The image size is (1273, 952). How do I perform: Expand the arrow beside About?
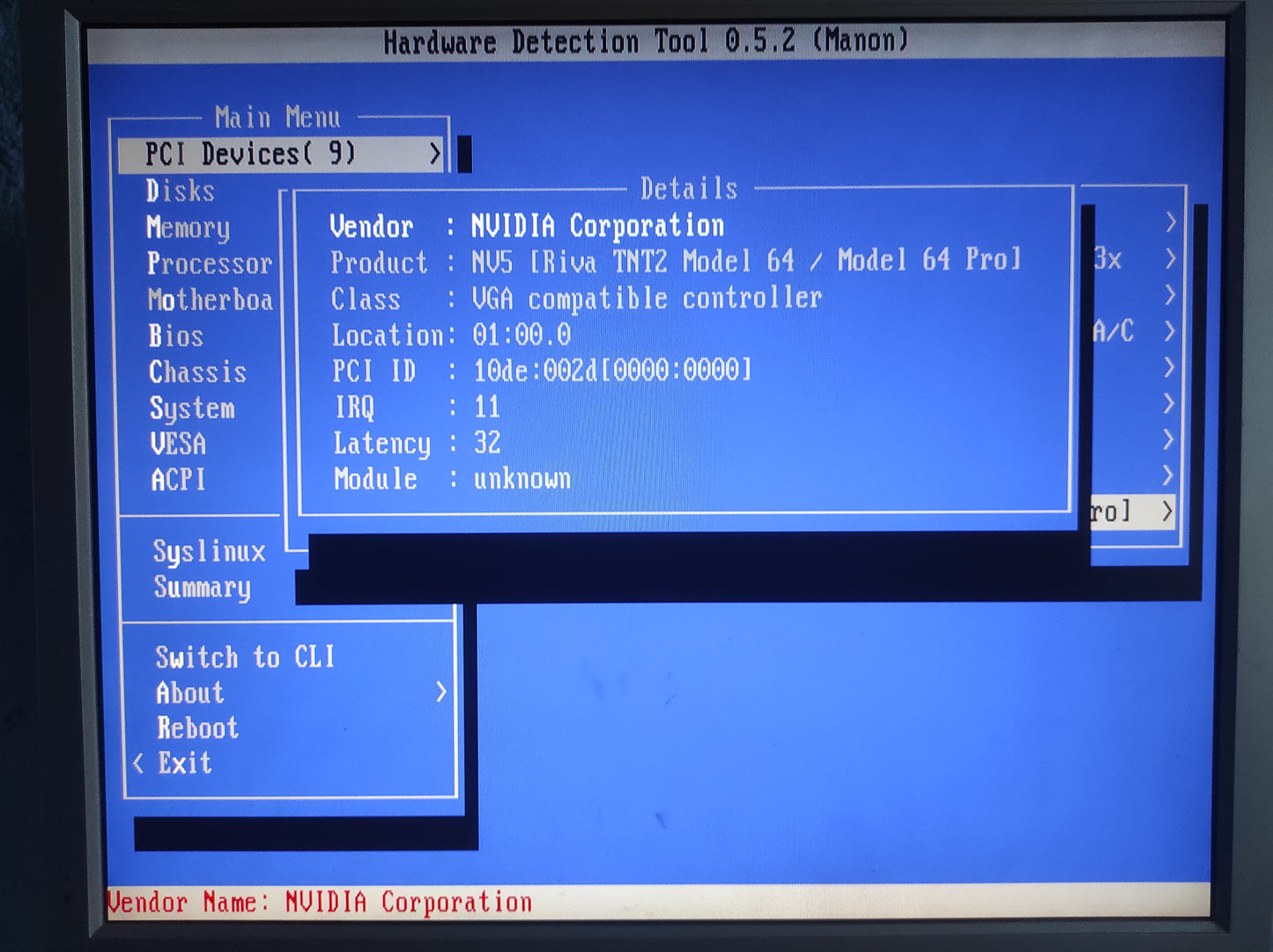tap(441, 693)
